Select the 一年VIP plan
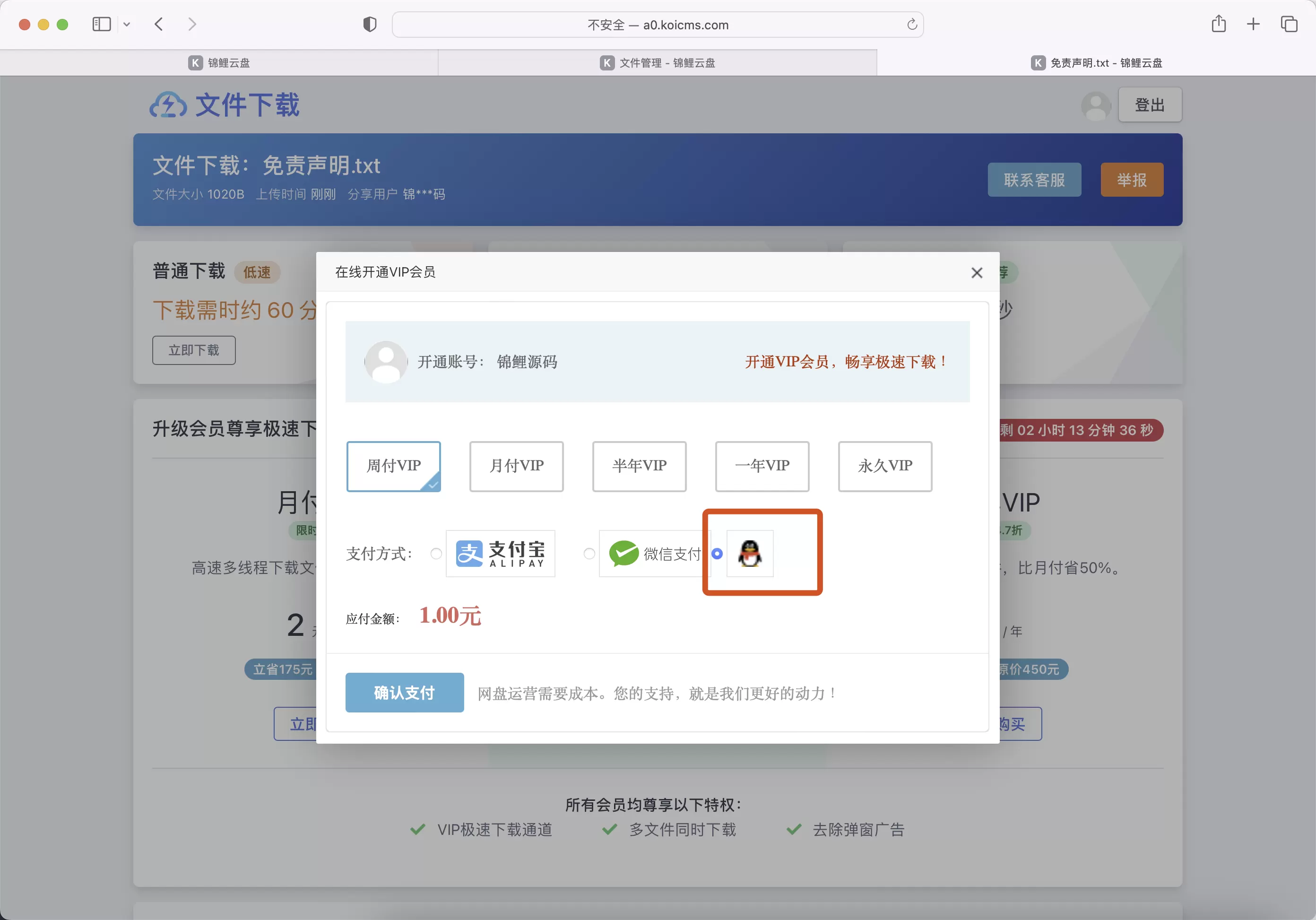1316x920 pixels. (x=762, y=466)
